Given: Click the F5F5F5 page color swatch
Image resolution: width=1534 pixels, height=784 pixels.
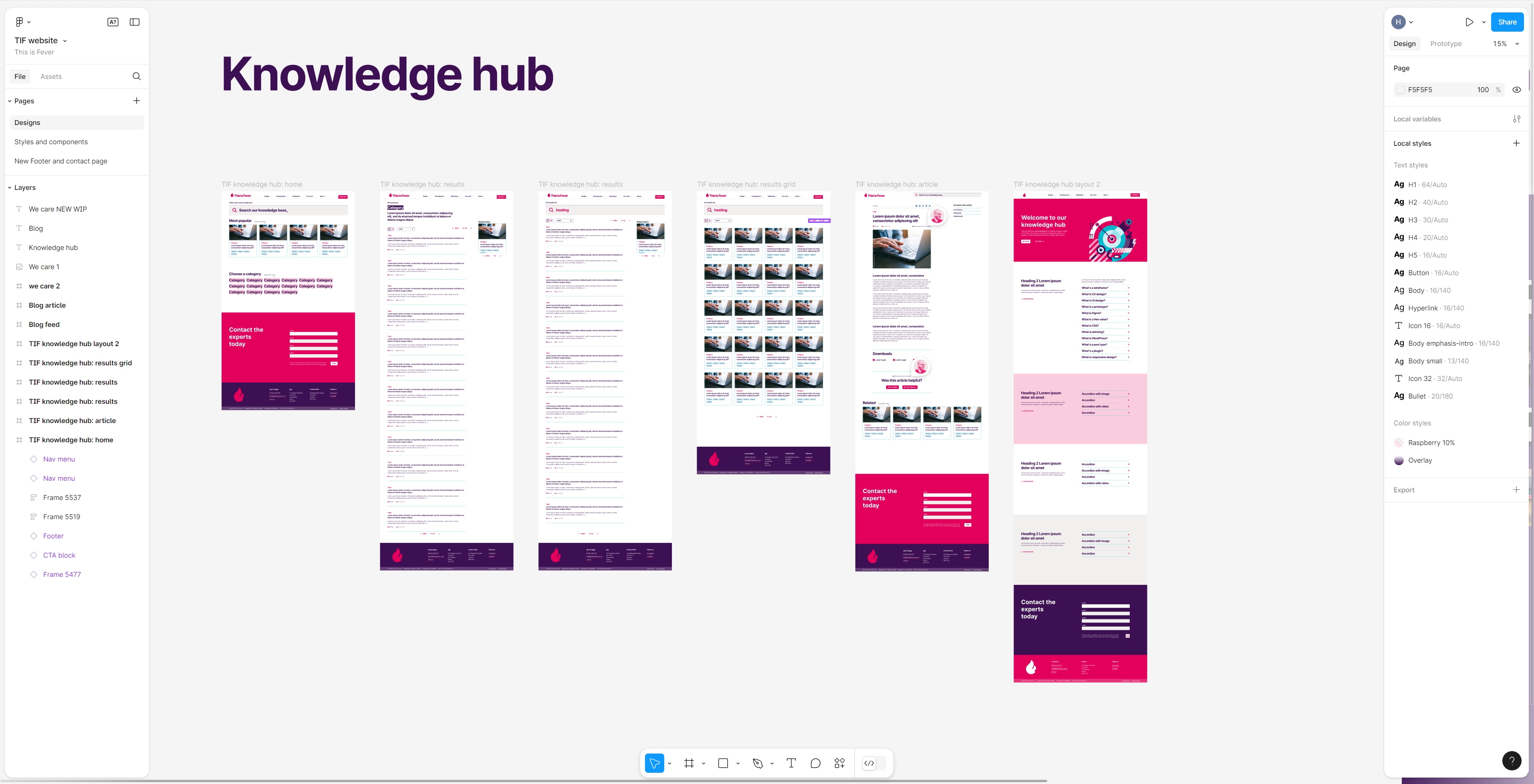Looking at the screenshot, I should point(1401,90).
